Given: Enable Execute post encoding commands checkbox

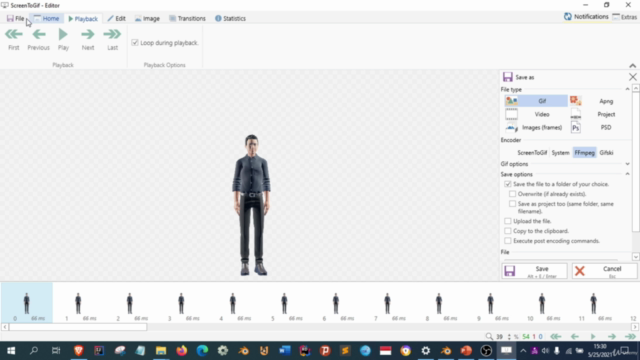Looking at the screenshot, I should (508, 241).
